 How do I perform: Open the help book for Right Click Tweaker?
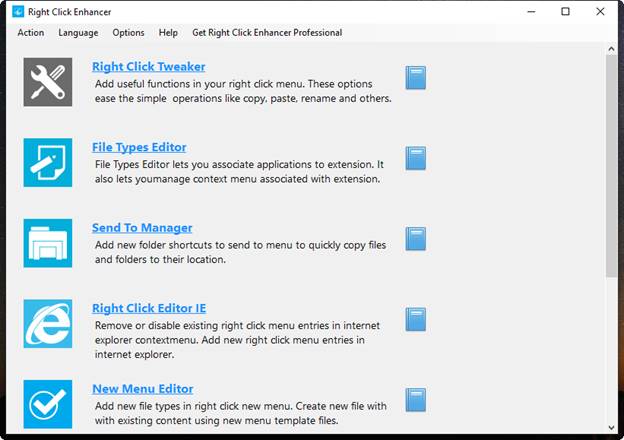(415, 78)
